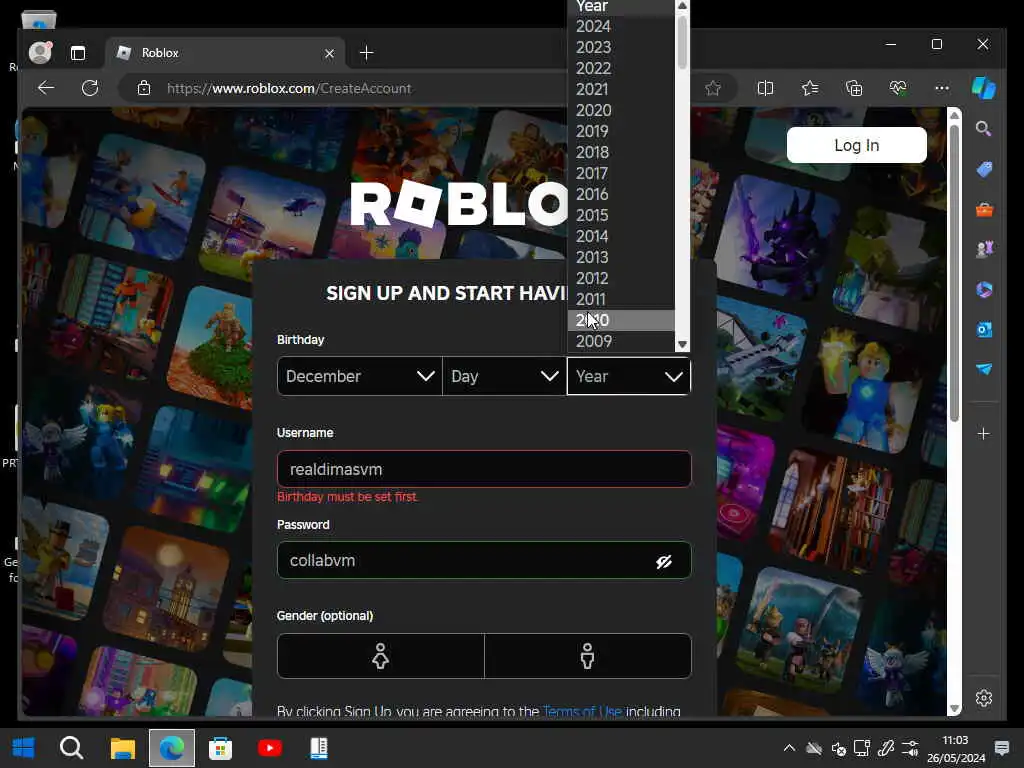The image size is (1024, 768).
Task: Show hidden tray icons chevron
Action: (x=789, y=748)
